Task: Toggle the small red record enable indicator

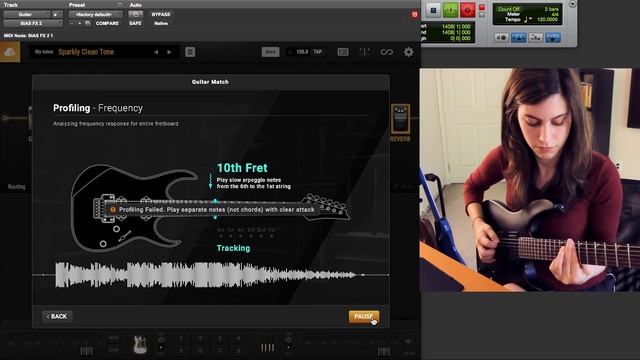Action: click(x=482, y=7)
